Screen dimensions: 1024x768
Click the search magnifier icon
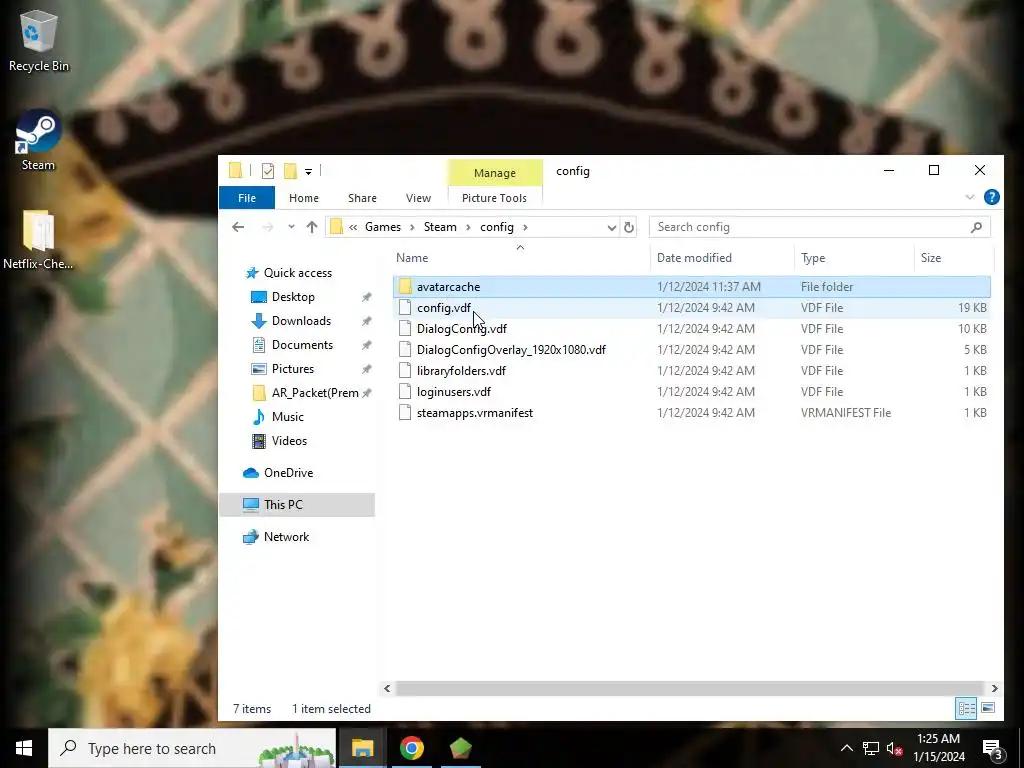[x=976, y=227]
